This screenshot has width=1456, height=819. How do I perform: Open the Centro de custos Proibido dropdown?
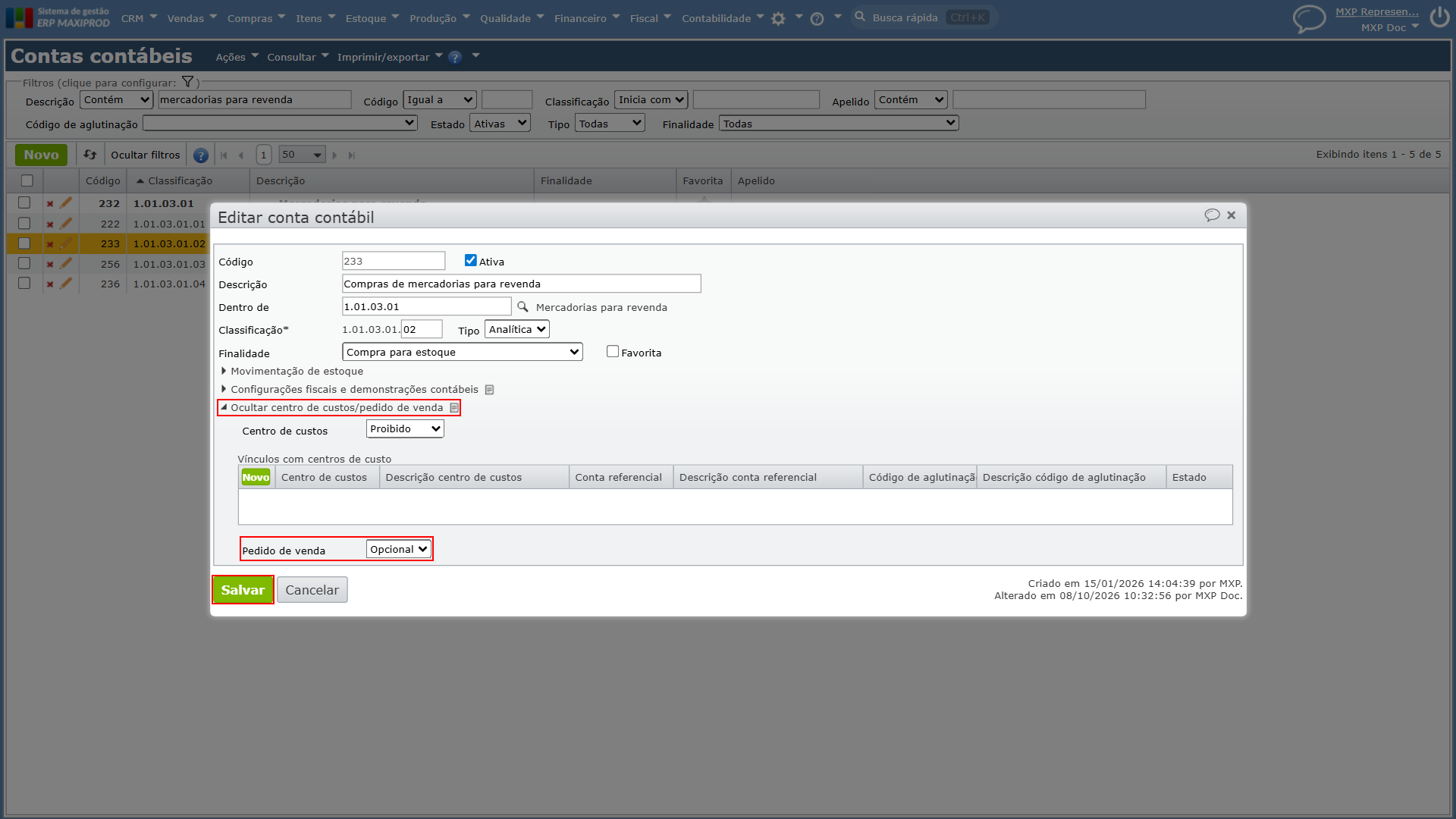[405, 428]
